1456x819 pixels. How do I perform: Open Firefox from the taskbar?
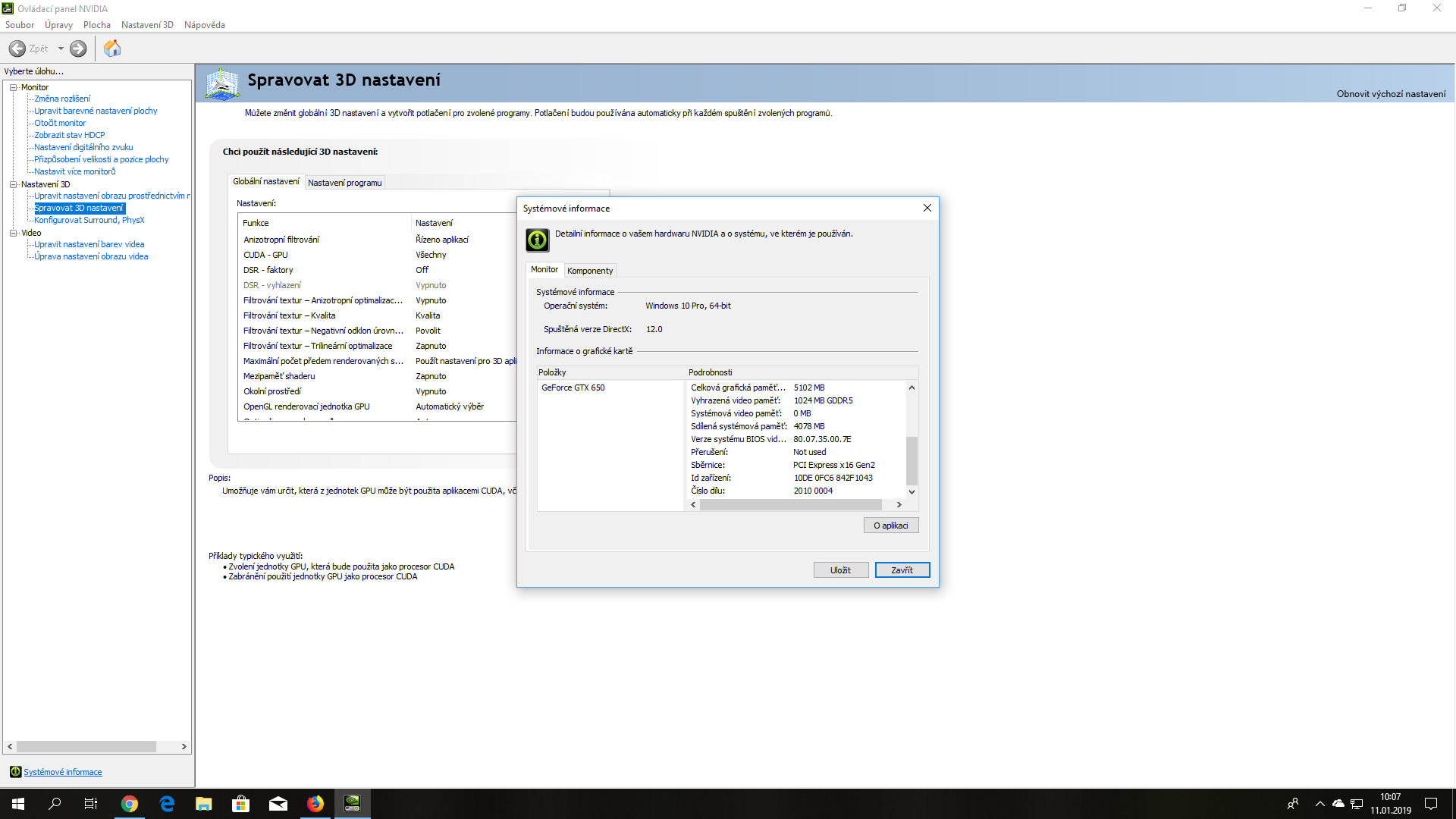coord(315,804)
